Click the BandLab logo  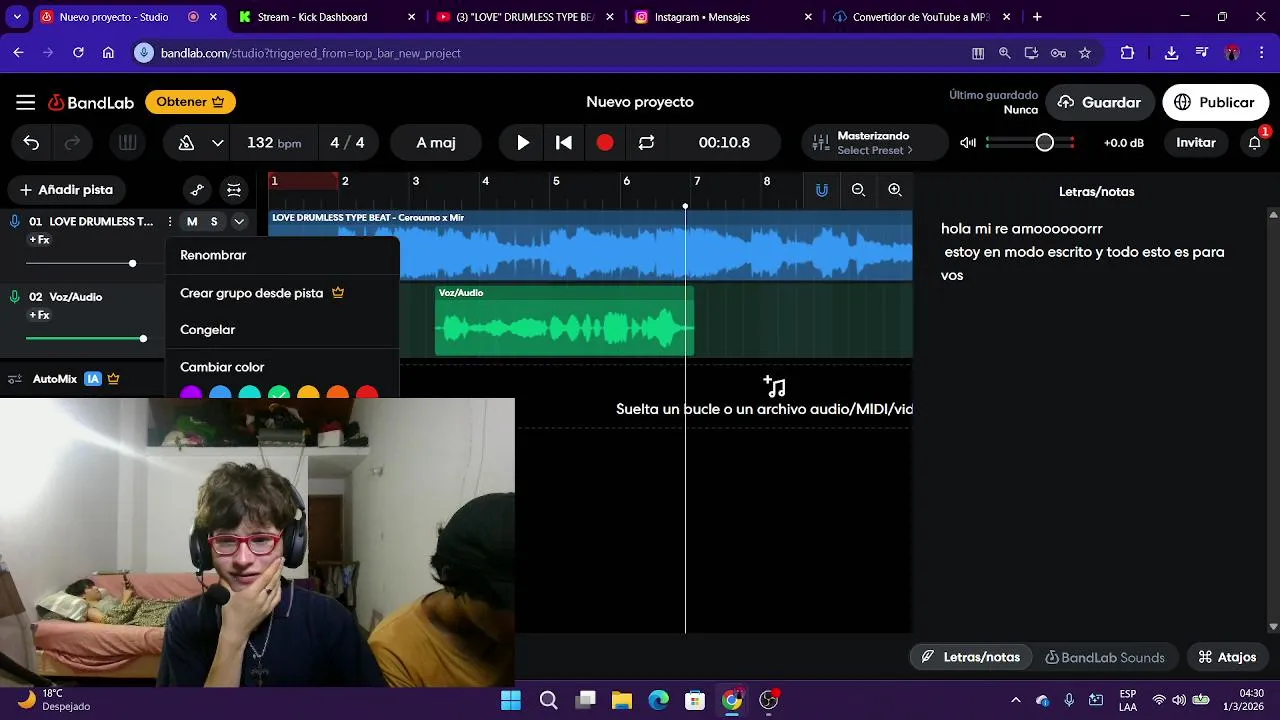point(91,102)
